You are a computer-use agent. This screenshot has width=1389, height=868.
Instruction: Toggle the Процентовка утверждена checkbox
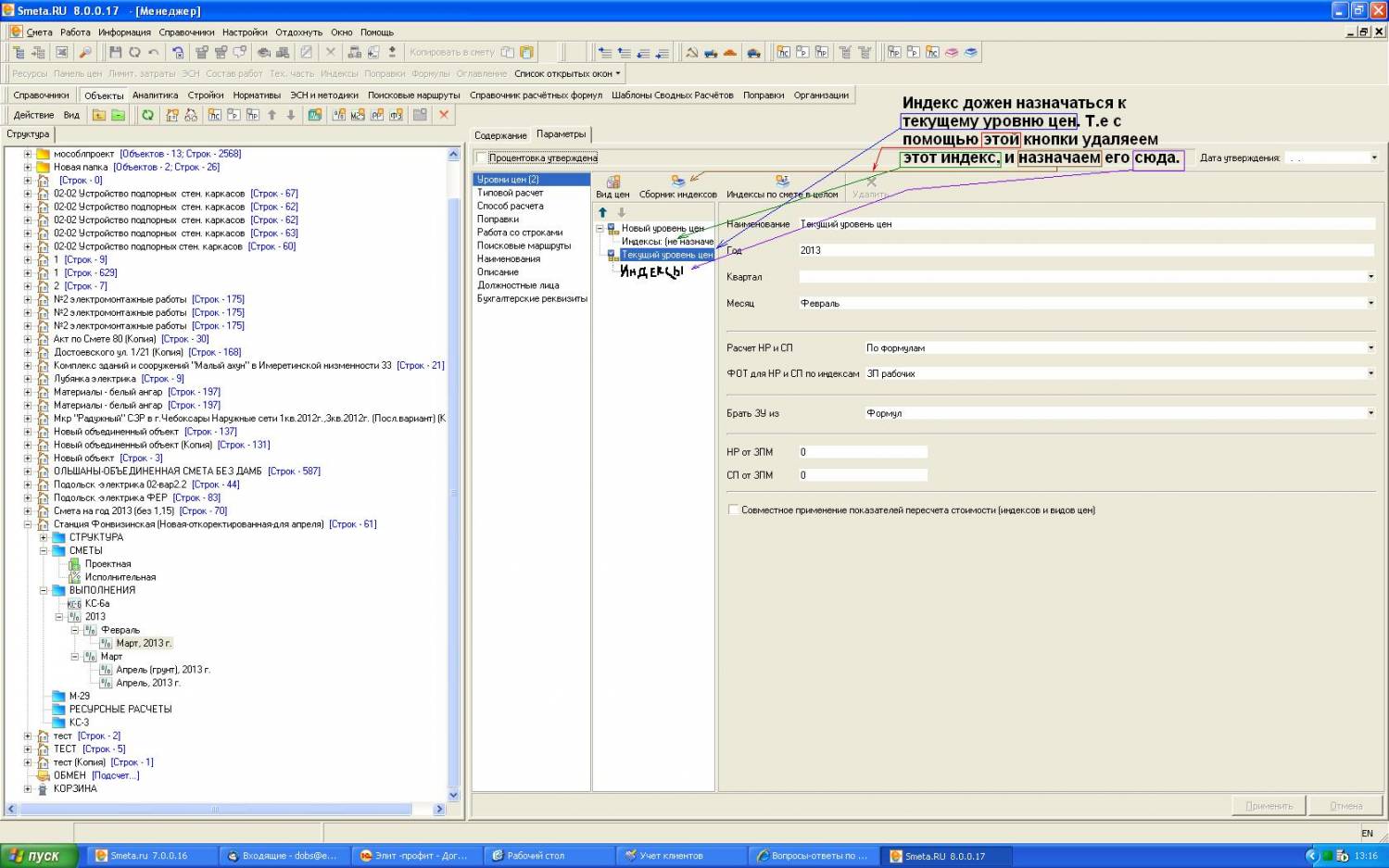(x=481, y=157)
